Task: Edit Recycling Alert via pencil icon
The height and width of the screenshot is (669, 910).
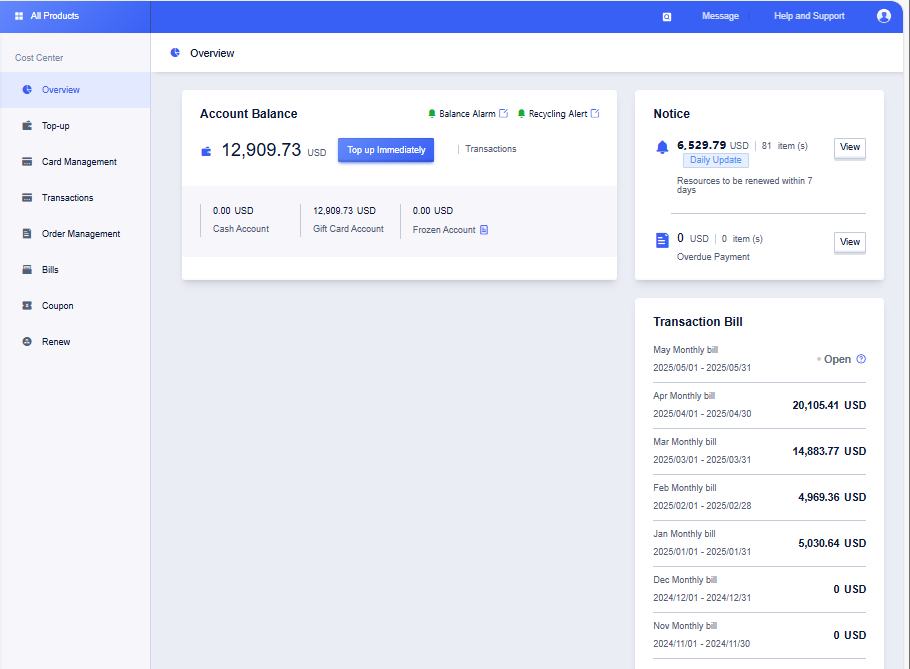Action: [x=595, y=113]
